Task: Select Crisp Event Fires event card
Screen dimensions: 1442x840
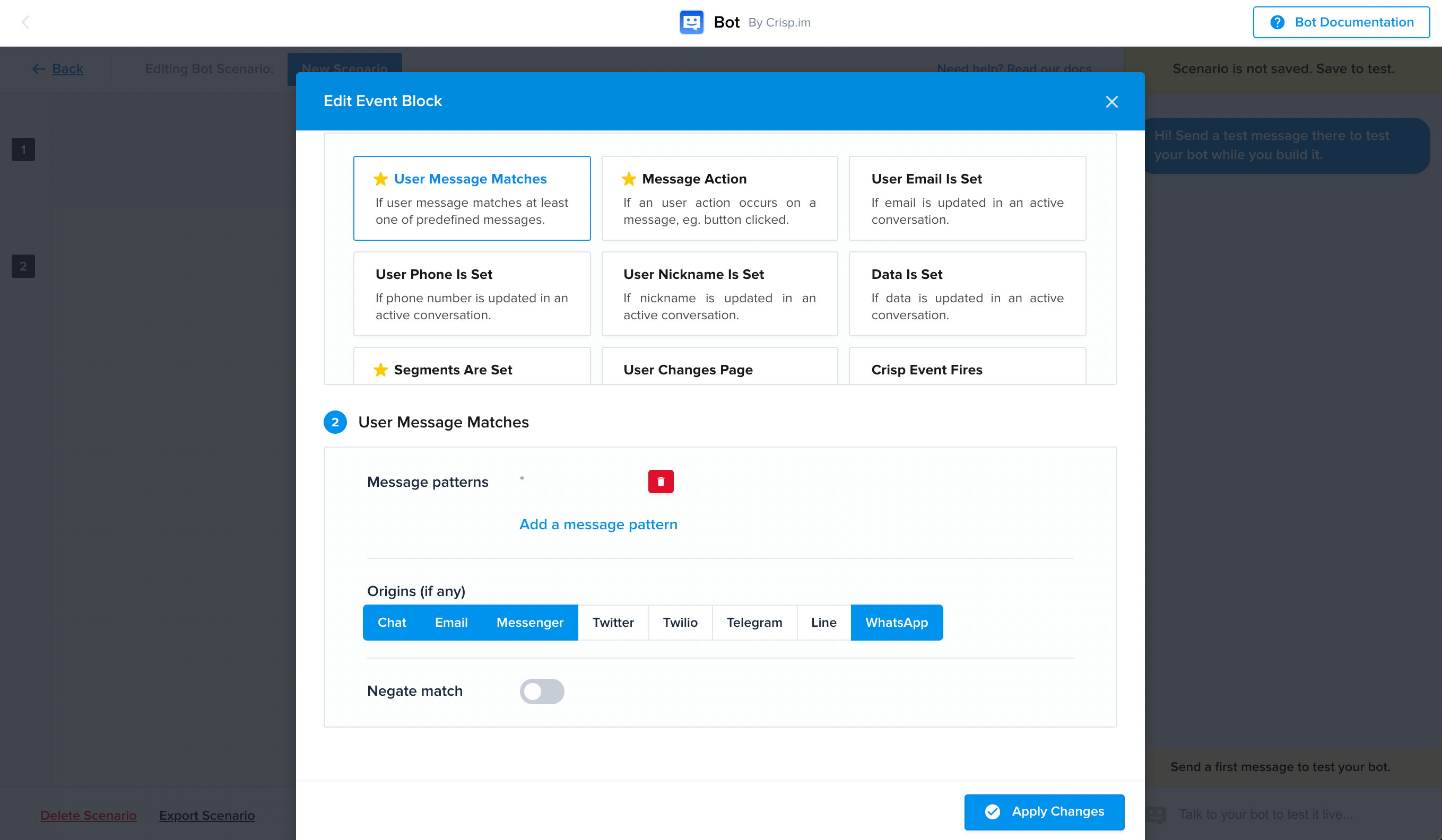Action: 967,366
